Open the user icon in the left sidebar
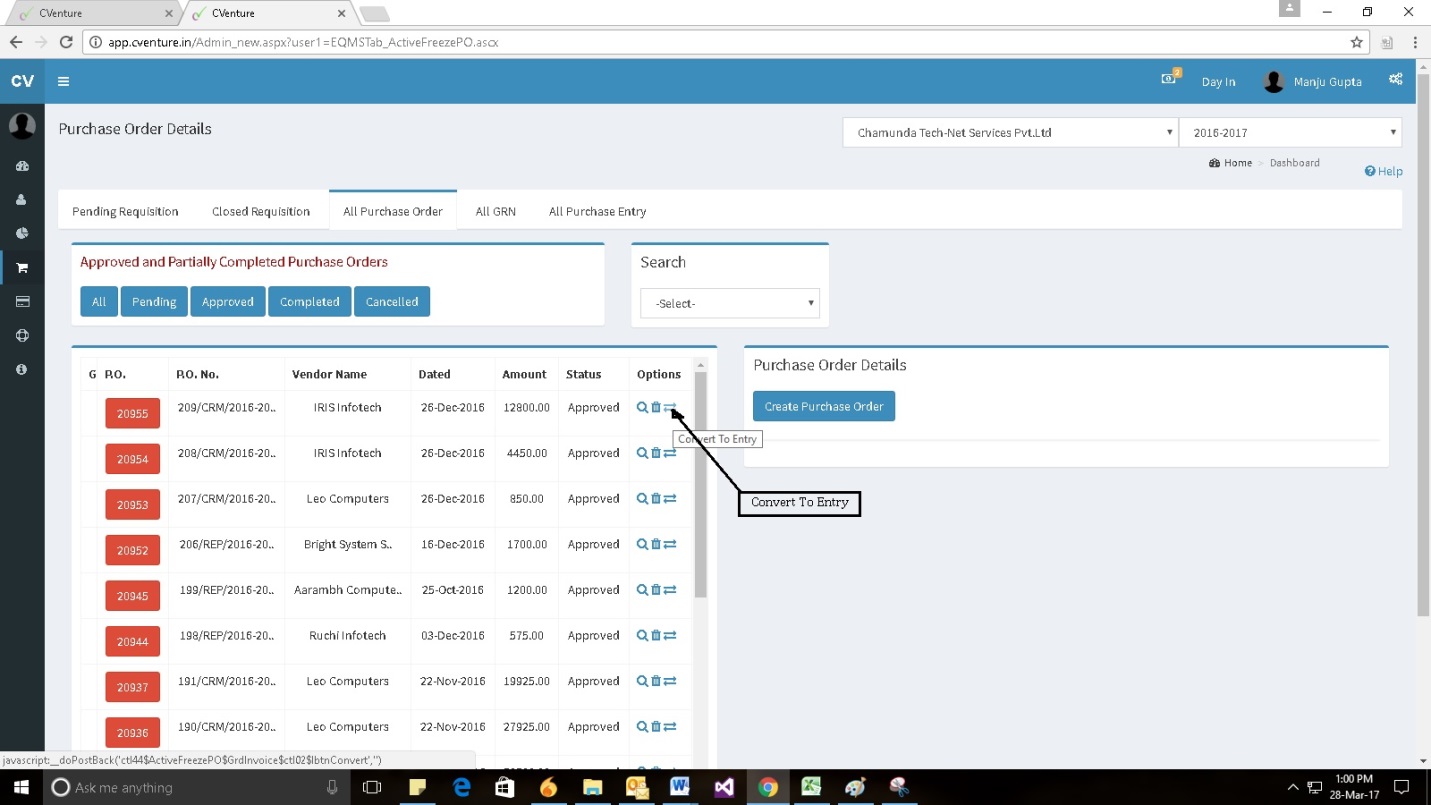Image resolution: width=1431 pixels, height=805 pixels. click(x=22, y=200)
